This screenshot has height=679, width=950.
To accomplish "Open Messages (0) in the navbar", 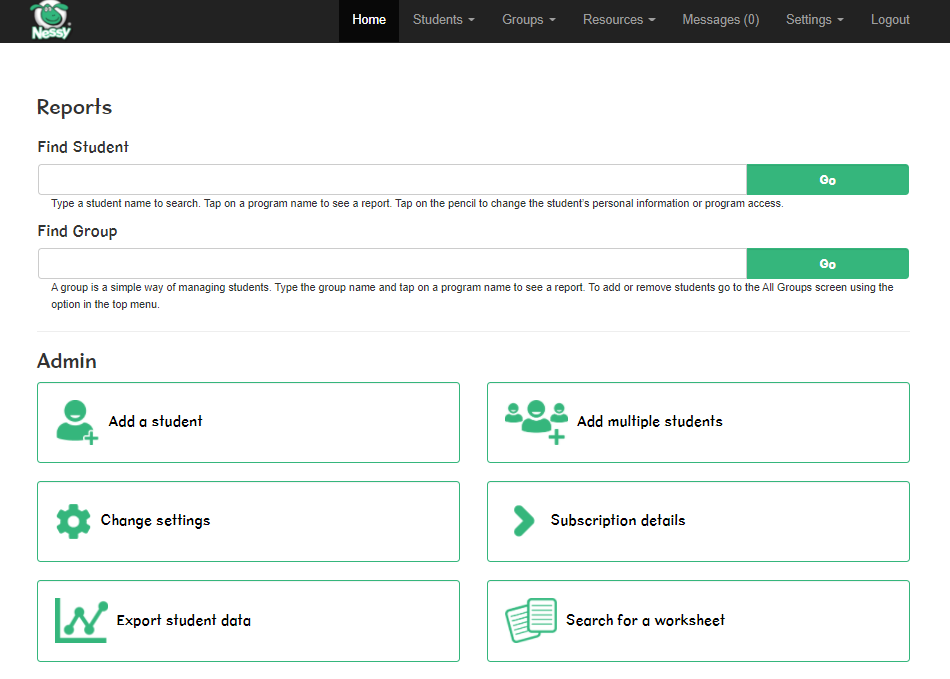I will (x=720, y=20).
